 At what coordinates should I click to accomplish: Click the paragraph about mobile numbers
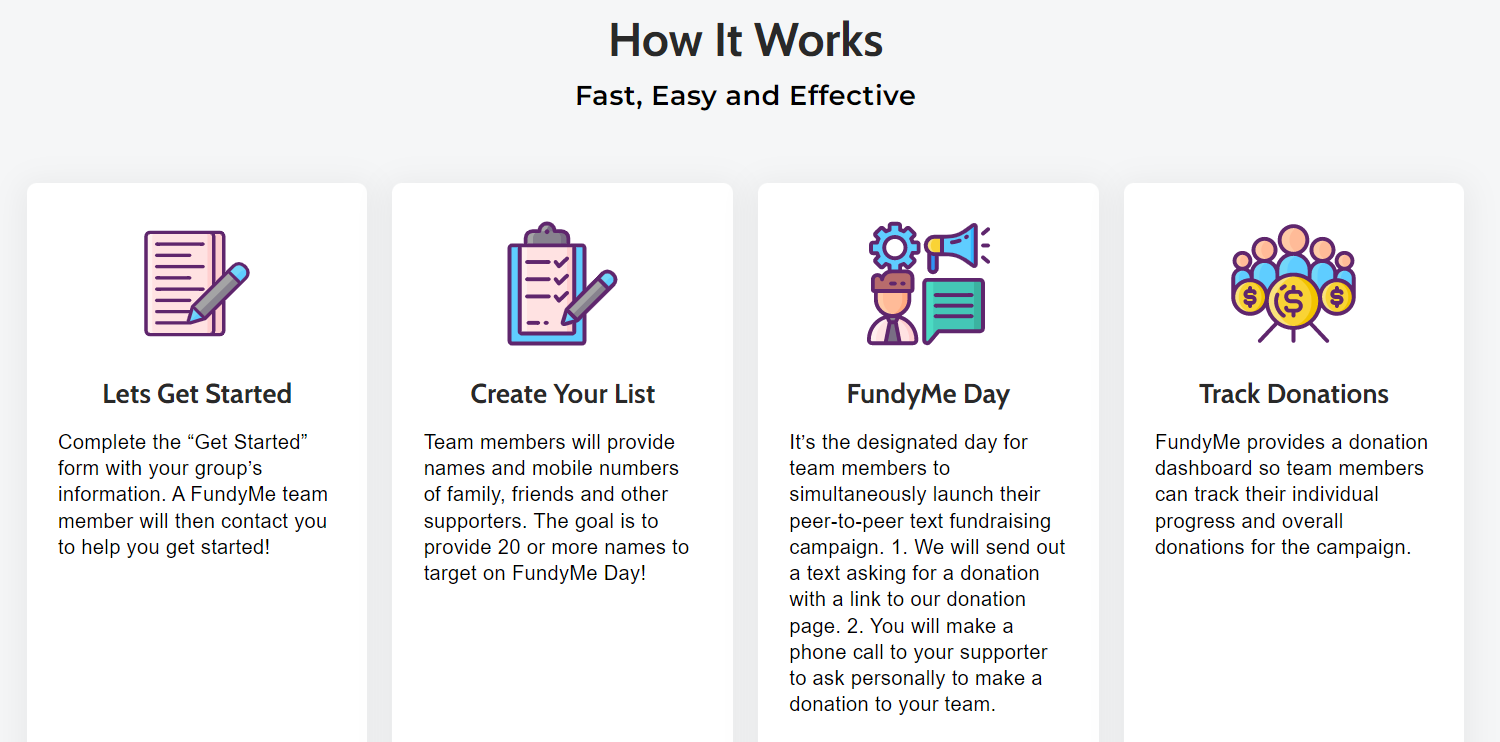[x=557, y=508]
